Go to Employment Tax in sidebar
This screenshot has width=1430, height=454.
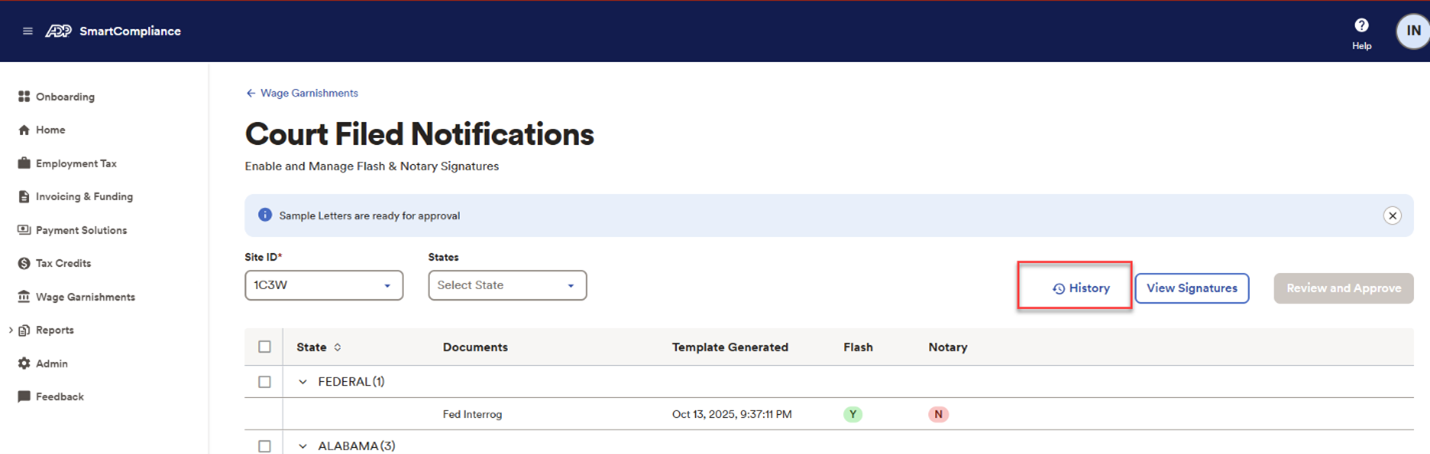click(76, 164)
